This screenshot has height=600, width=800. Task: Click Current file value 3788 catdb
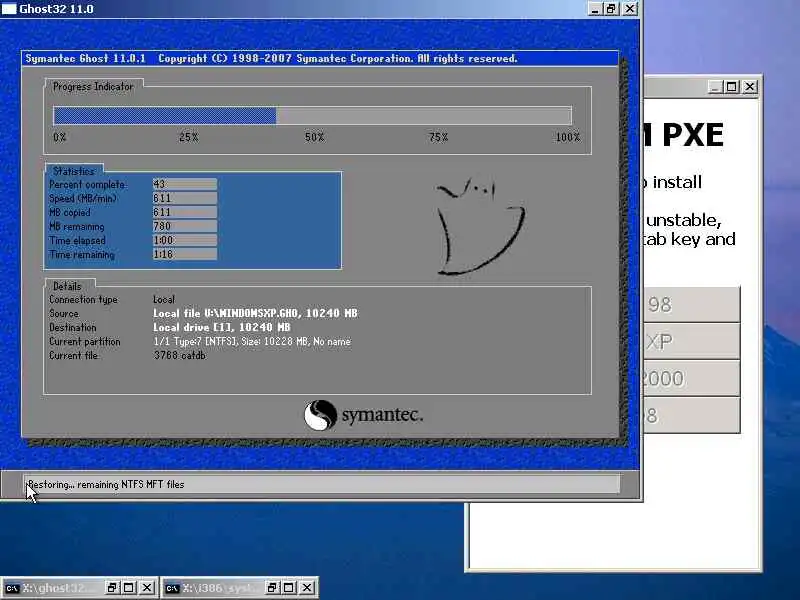(x=180, y=355)
